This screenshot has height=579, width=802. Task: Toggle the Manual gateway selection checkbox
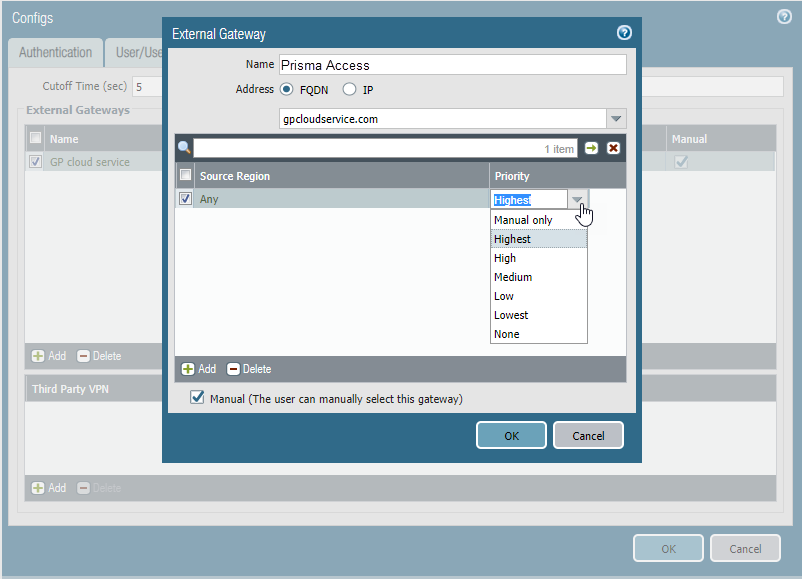(197, 397)
